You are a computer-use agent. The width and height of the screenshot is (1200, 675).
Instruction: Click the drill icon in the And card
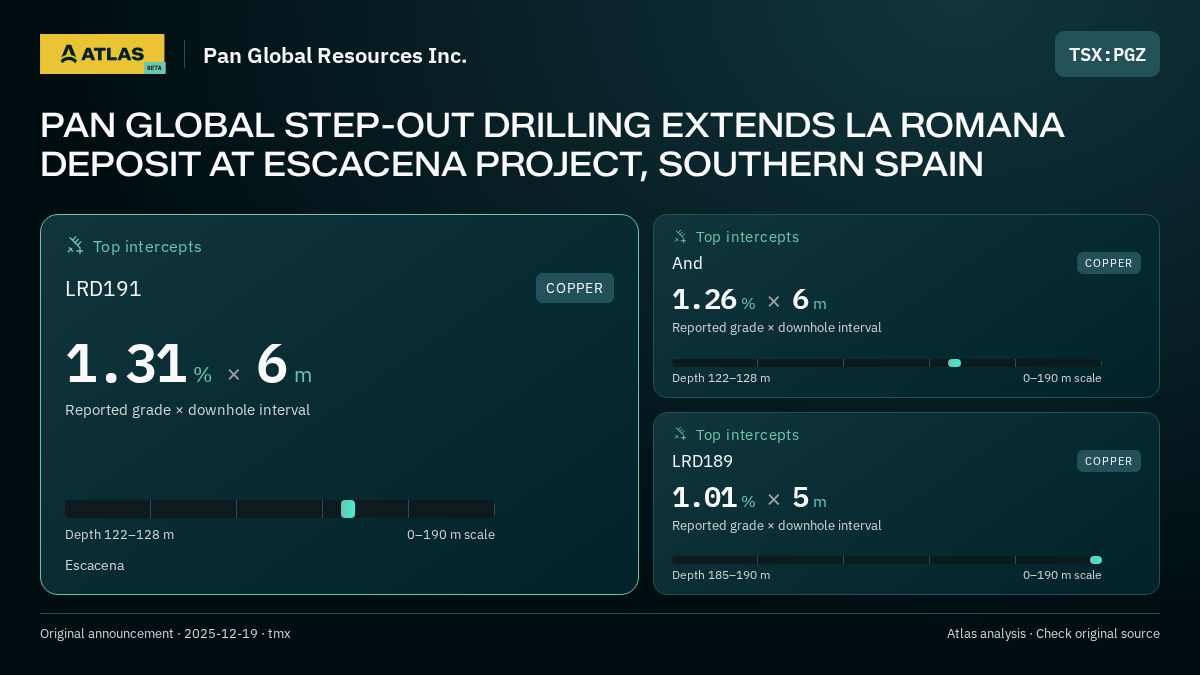680,237
